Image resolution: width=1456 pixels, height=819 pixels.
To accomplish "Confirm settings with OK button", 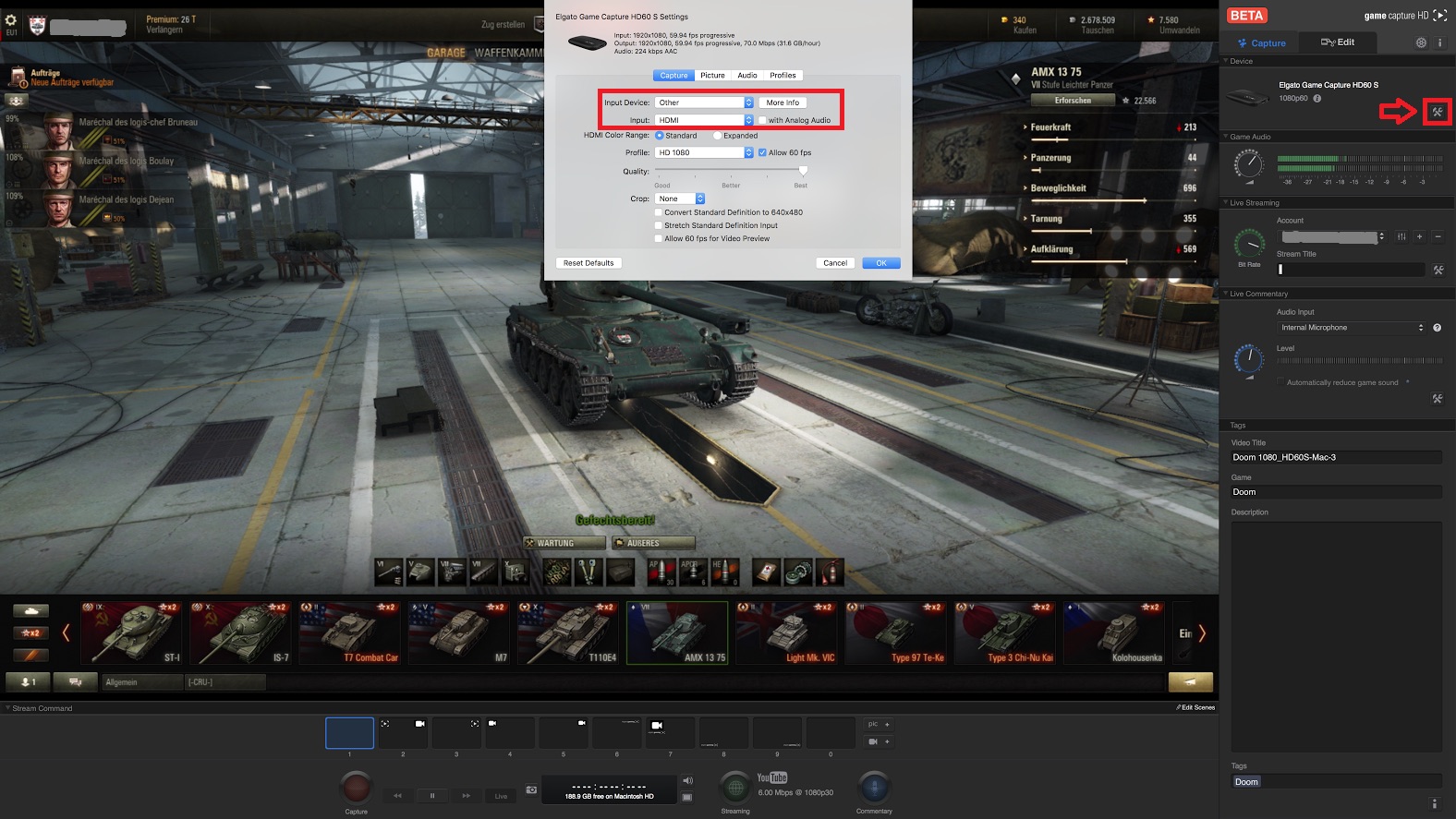I will point(881,263).
